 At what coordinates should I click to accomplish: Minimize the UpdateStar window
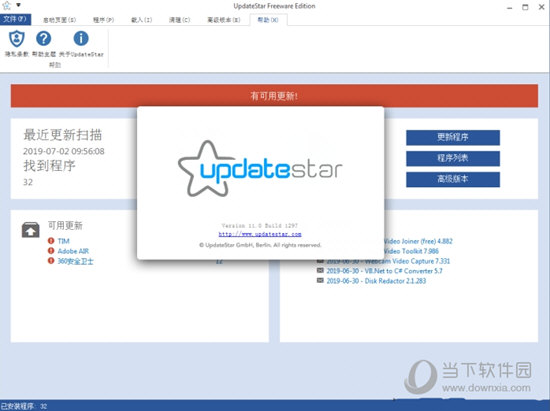point(510,7)
